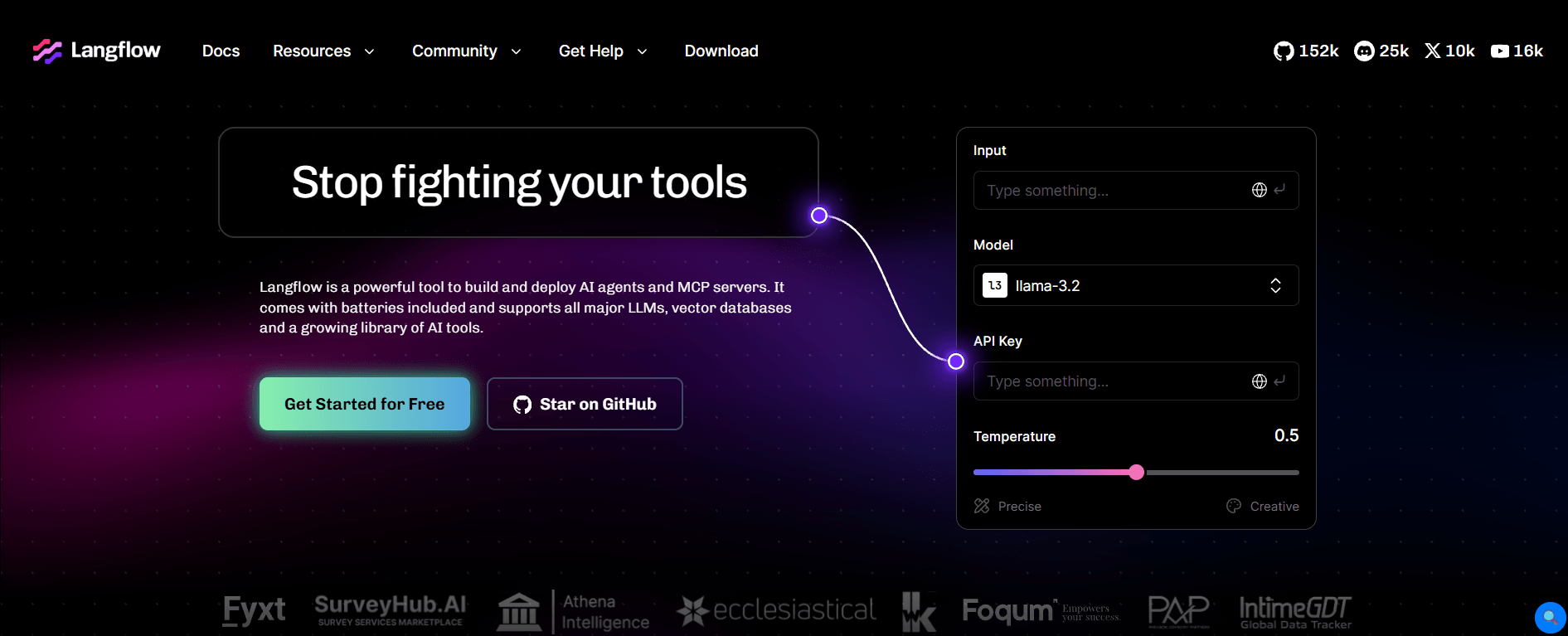Click the ecclesiastical logo
This screenshot has width=1568, height=636.
pyautogui.click(x=776, y=611)
